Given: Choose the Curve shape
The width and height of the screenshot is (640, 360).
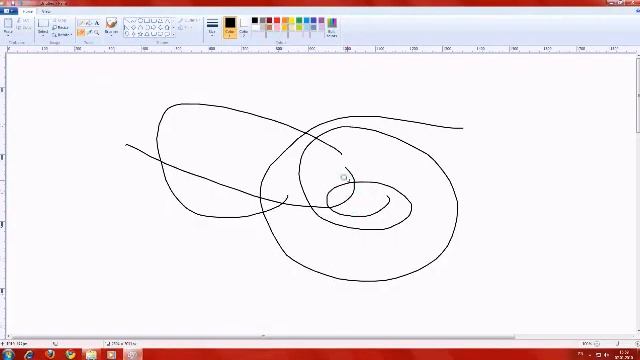Looking at the screenshot, I should [133, 21].
